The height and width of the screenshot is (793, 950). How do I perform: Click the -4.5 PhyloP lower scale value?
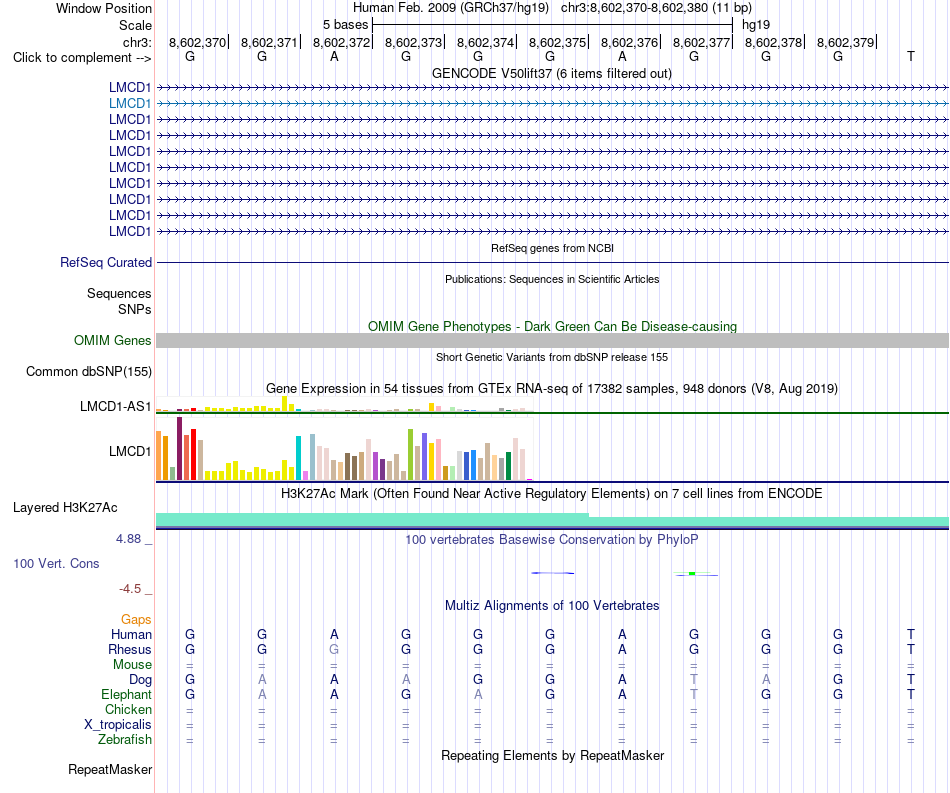pyautogui.click(x=130, y=589)
